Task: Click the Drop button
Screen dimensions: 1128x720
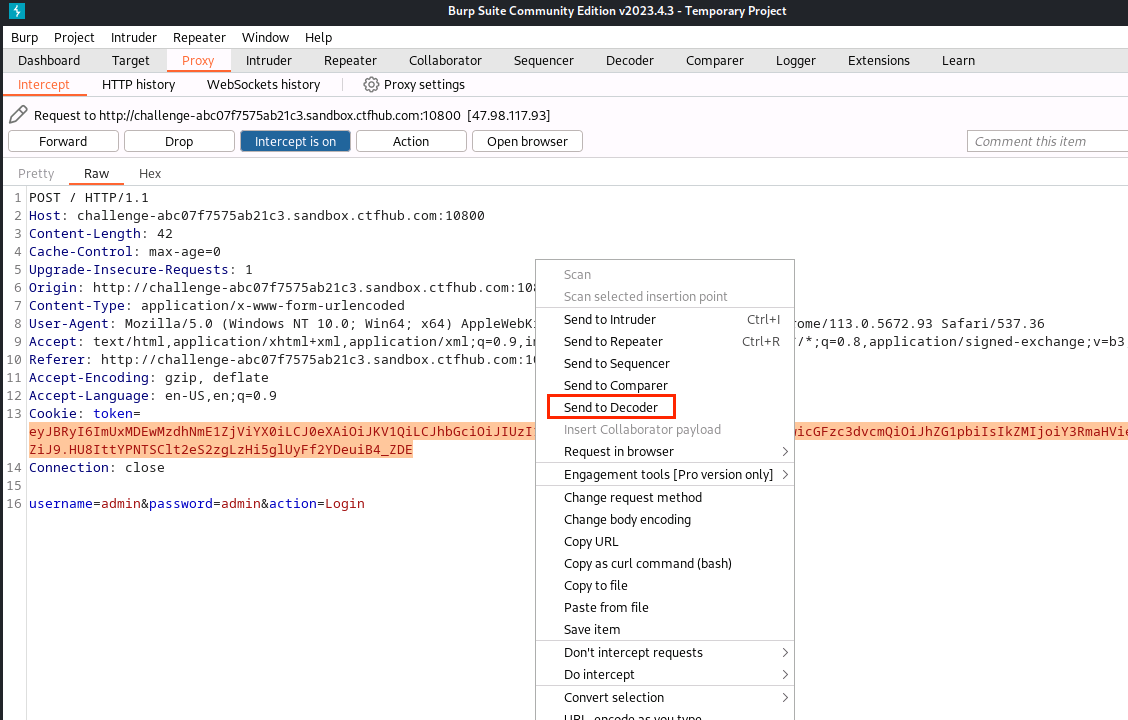Action: [179, 142]
